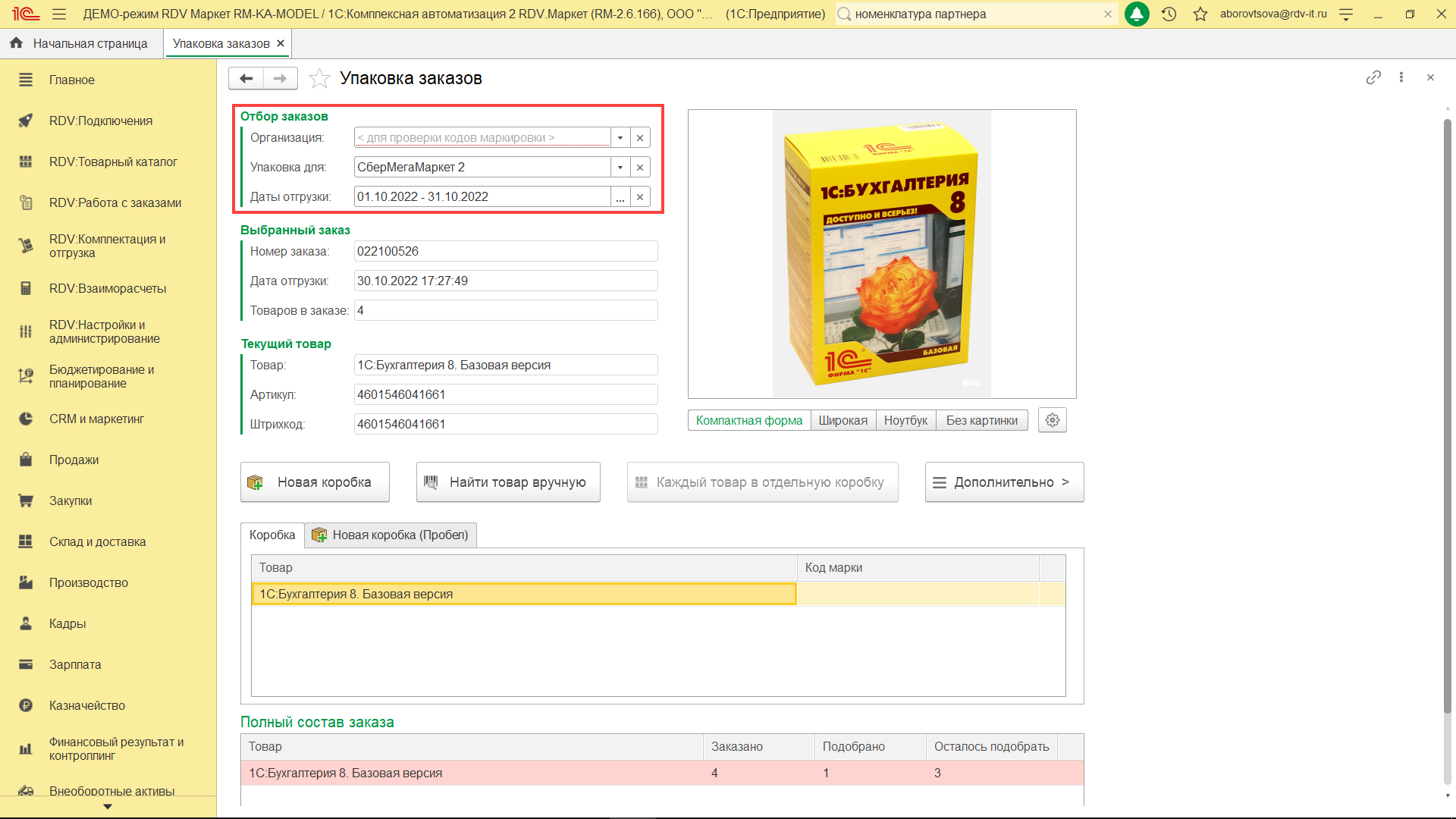Select Без картинки display mode
Image resolution: width=1456 pixels, height=819 pixels.
click(x=981, y=420)
